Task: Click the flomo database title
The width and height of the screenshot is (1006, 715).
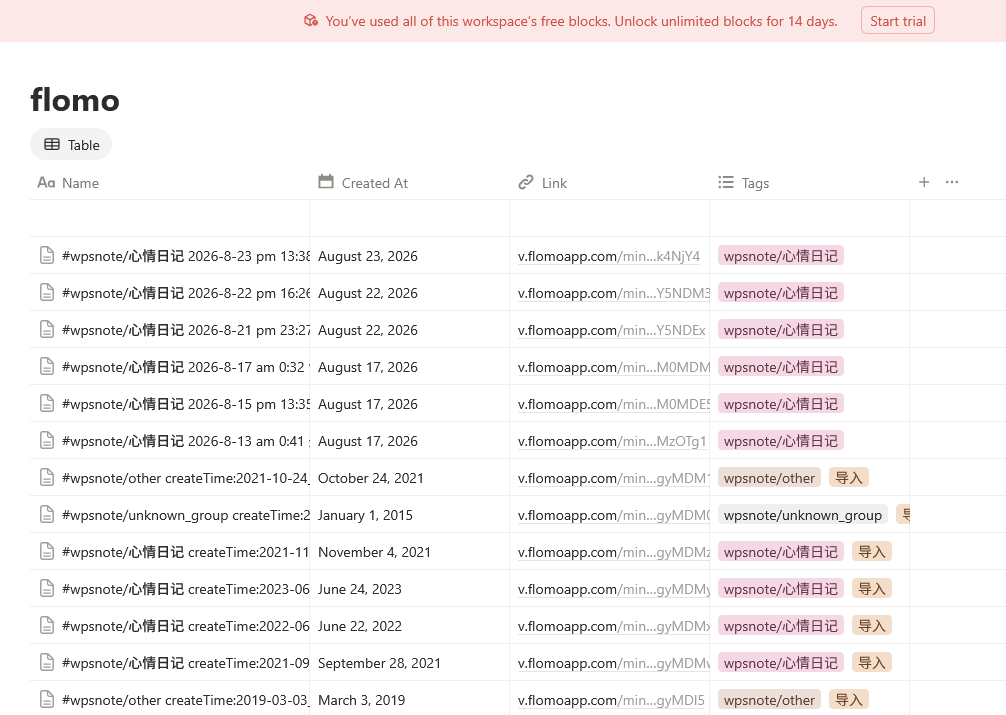Action: click(75, 100)
